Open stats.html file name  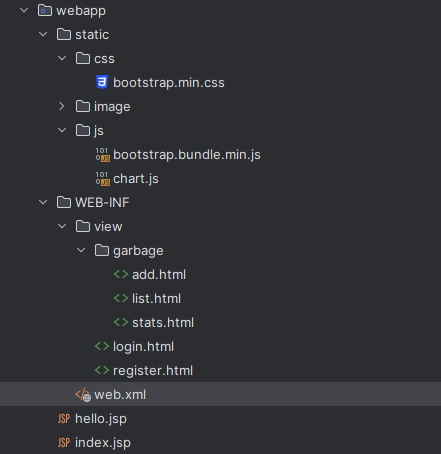[163, 323]
